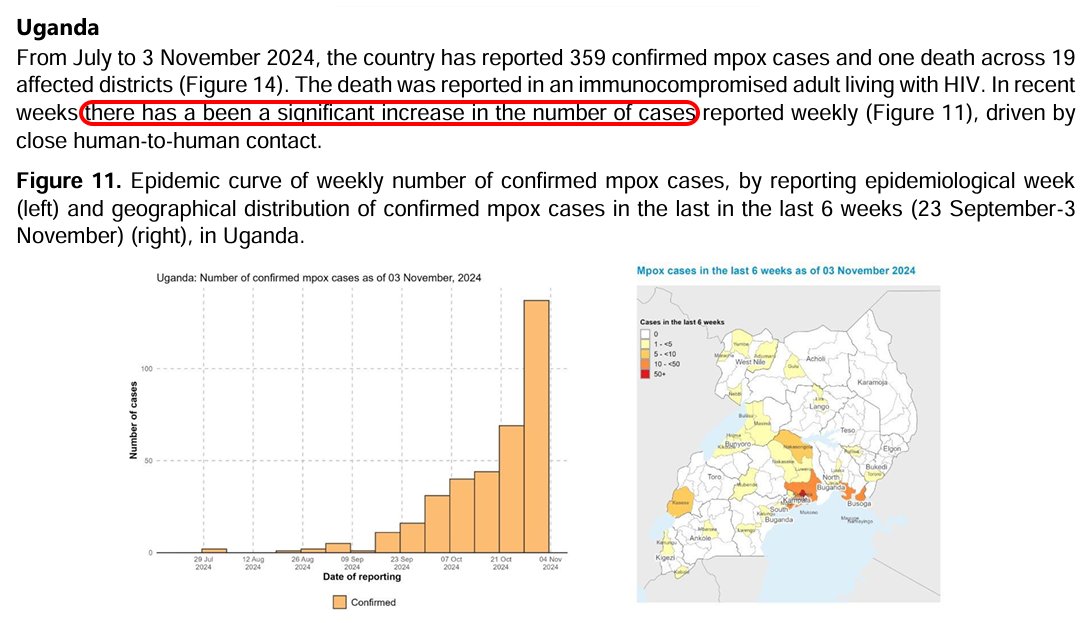Click the "5 - <10" map legend swatch
The width and height of the screenshot is (1082, 623).
click(645, 354)
